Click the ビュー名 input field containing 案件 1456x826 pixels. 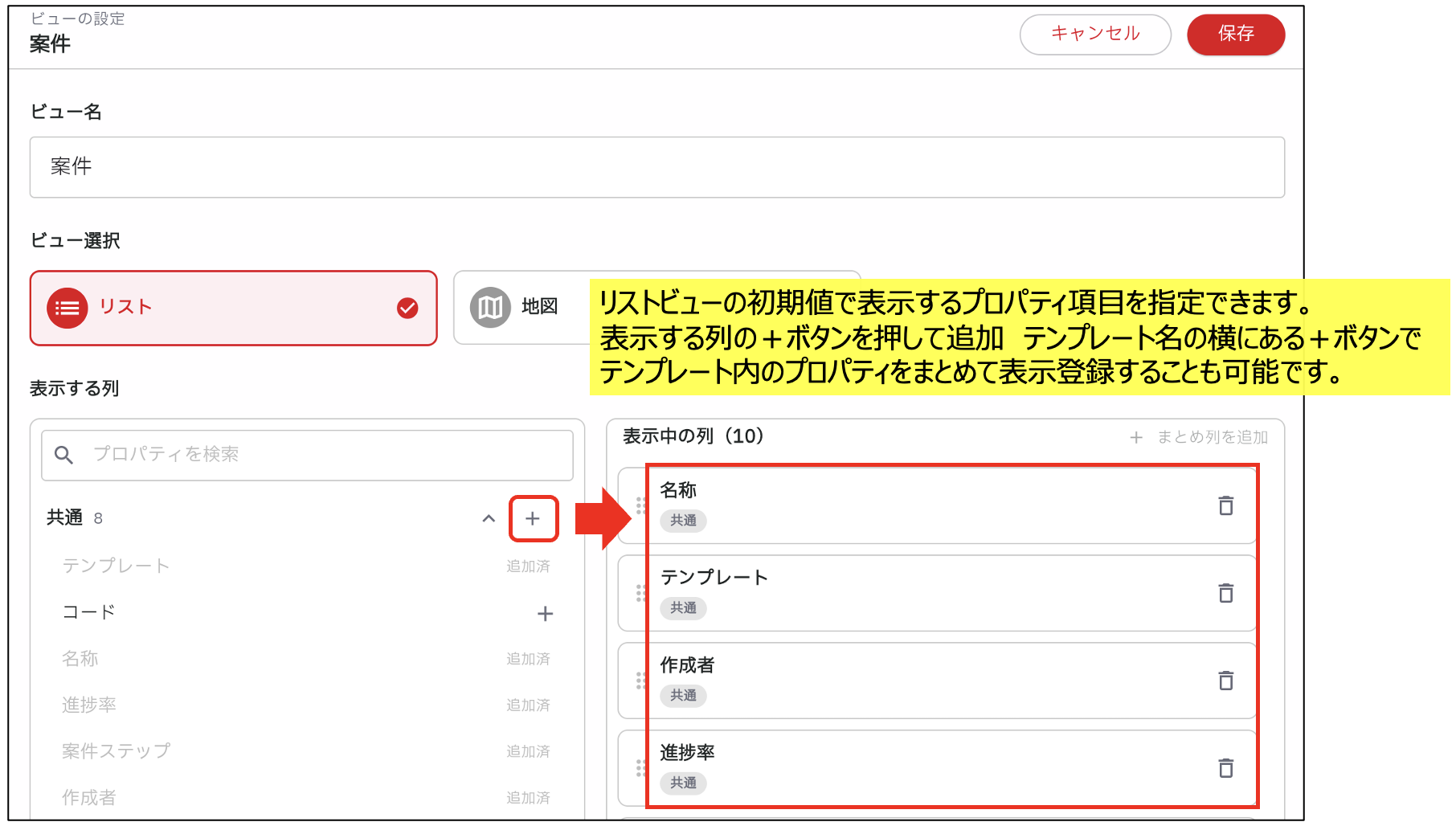coord(656,167)
